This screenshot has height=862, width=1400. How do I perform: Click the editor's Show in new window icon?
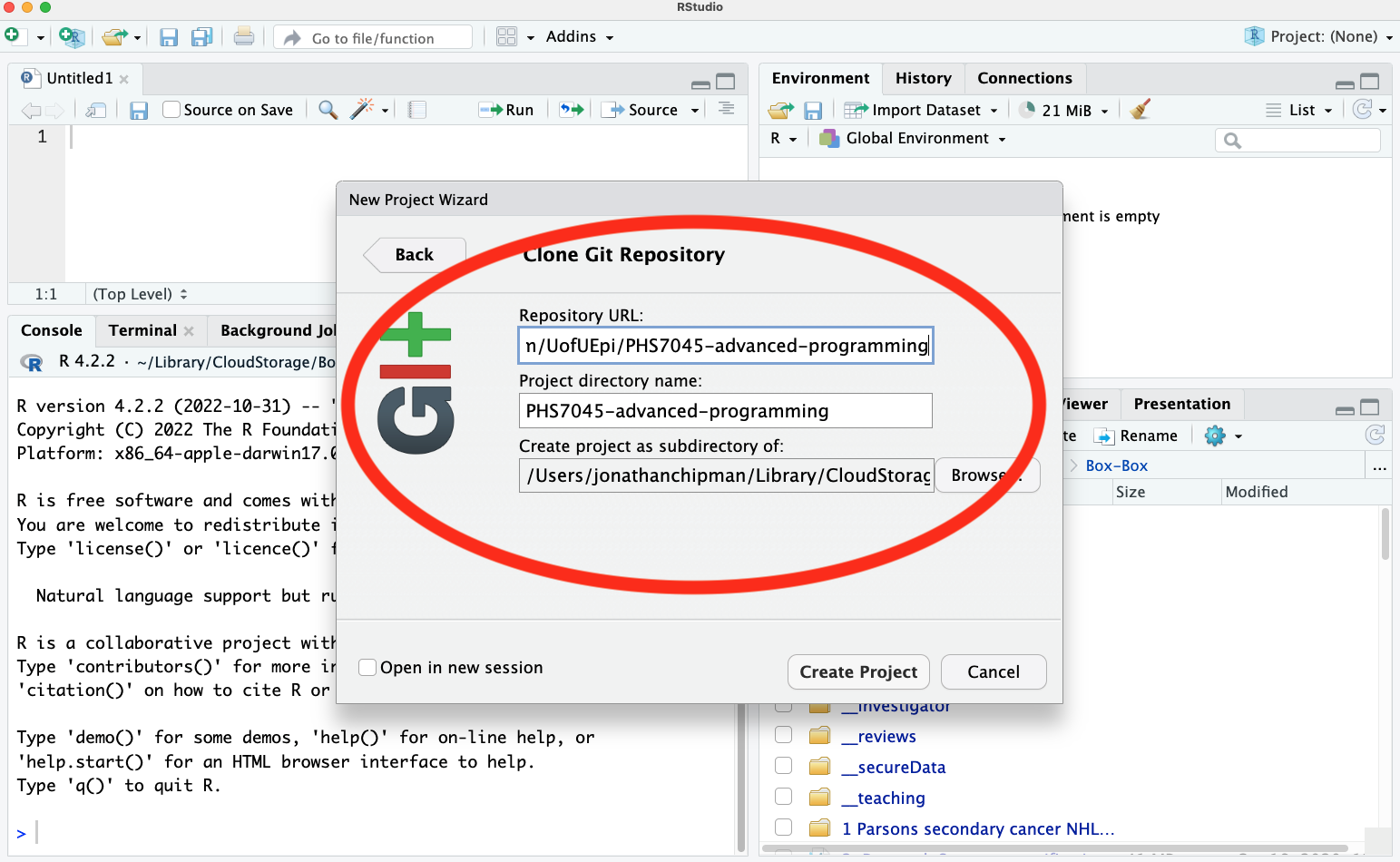(x=96, y=110)
